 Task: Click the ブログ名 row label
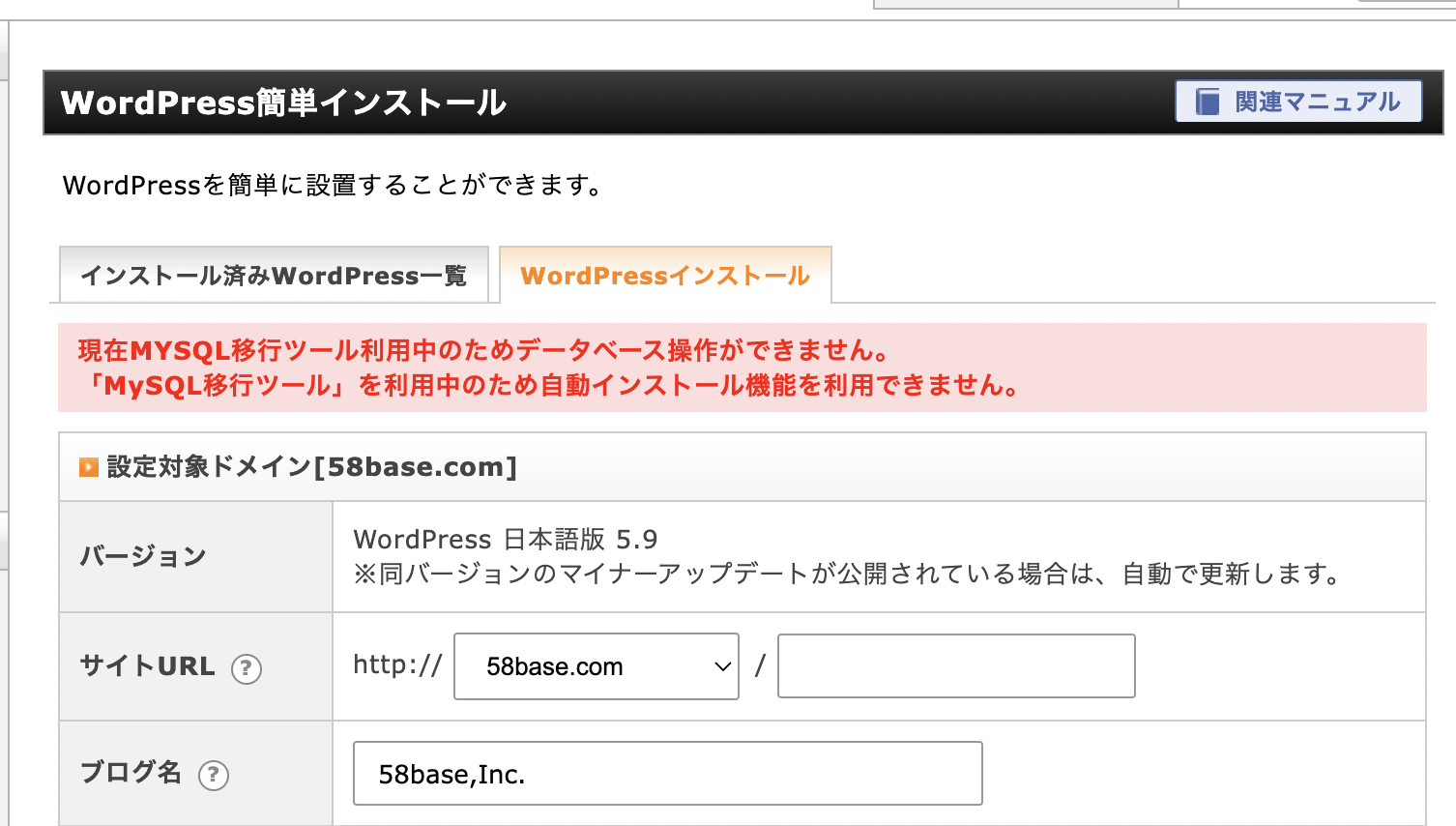131,773
